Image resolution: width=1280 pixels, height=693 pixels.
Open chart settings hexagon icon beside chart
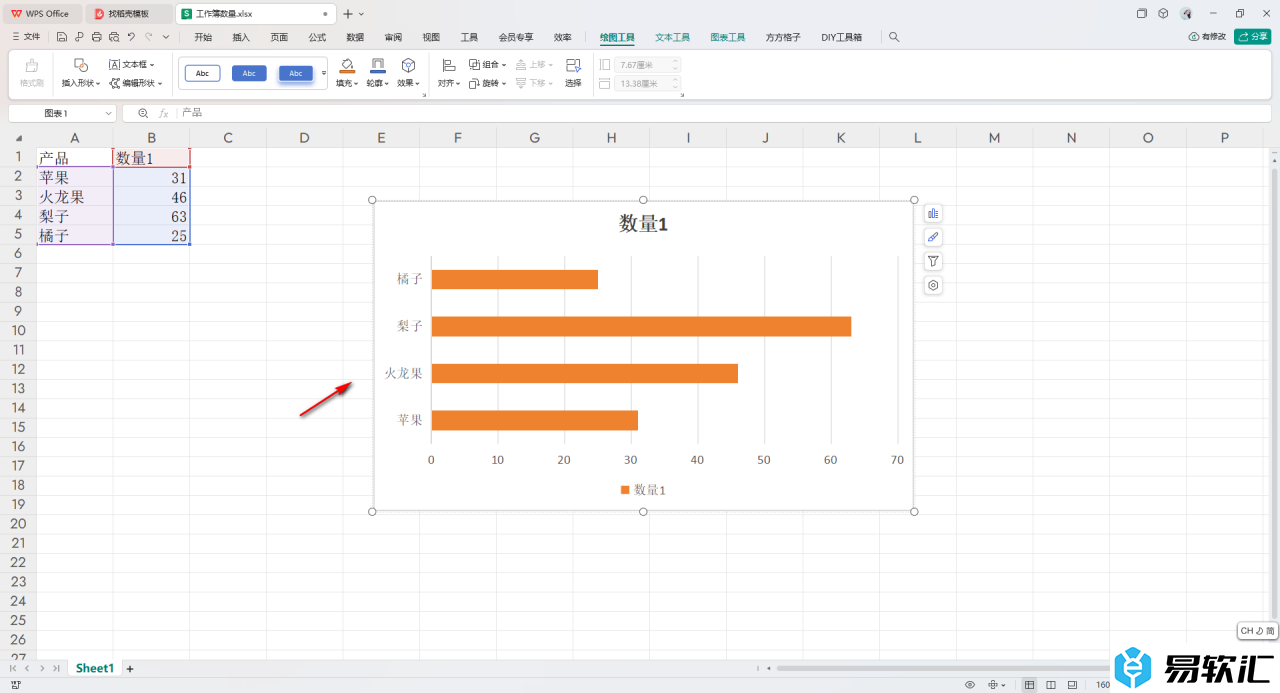point(933,285)
